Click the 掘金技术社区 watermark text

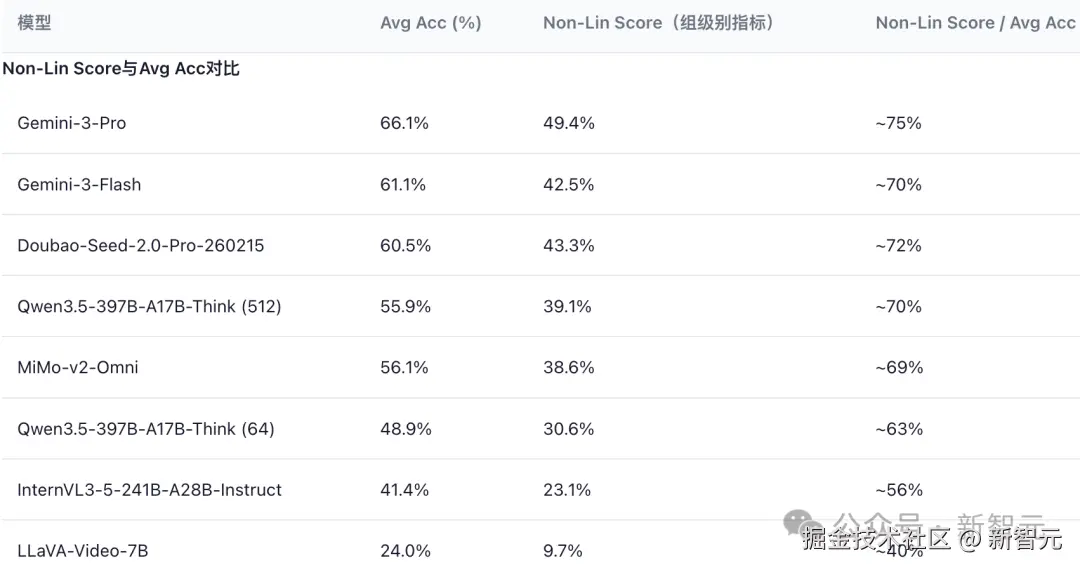pyautogui.click(x=875, y=541)
